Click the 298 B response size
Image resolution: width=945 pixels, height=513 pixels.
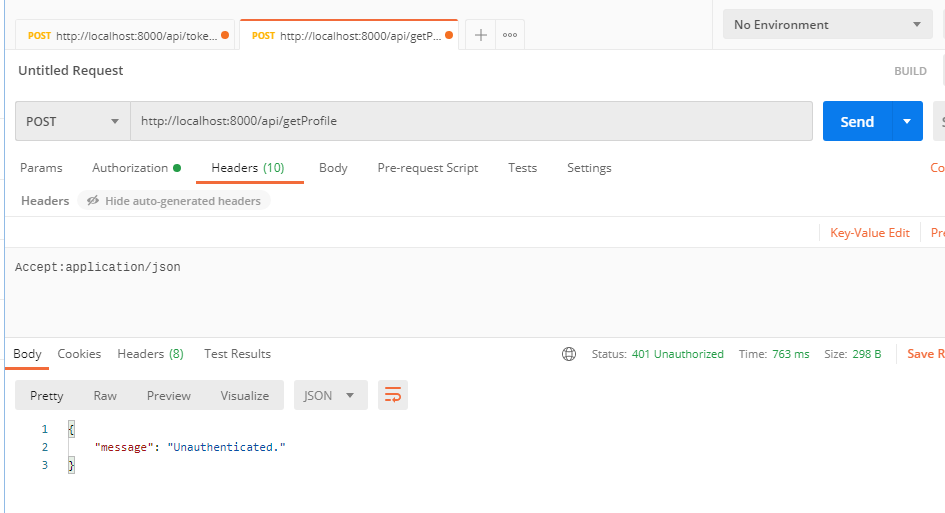tap(867, 354)
